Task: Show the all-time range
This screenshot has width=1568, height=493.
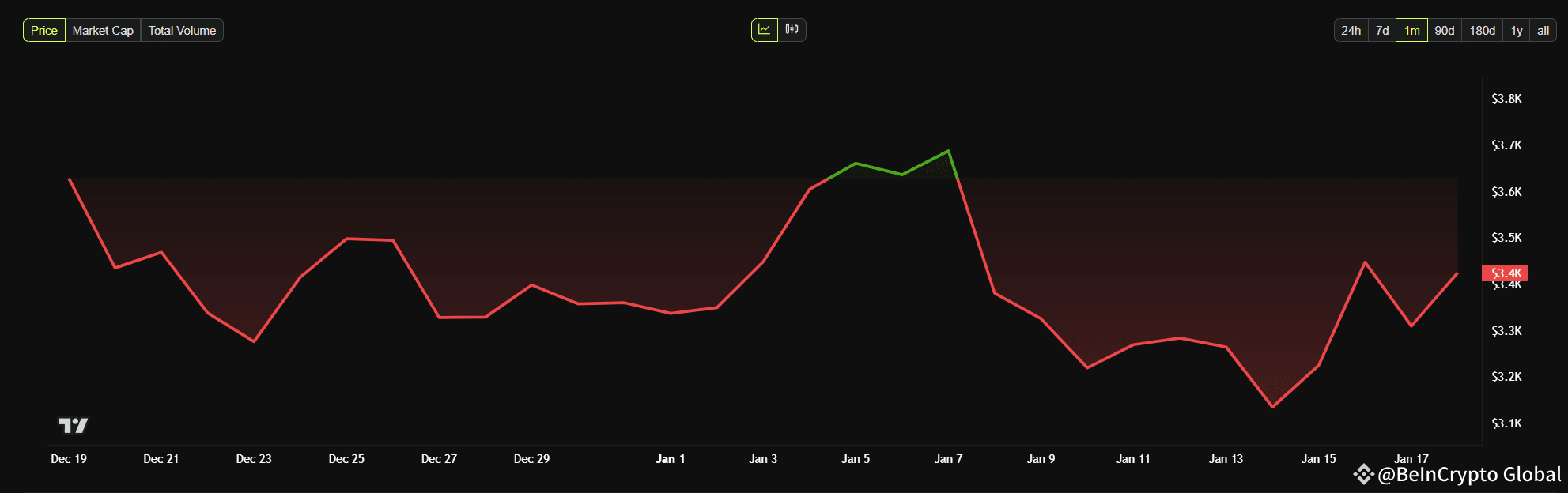Action: click(x=1543, y=31)
